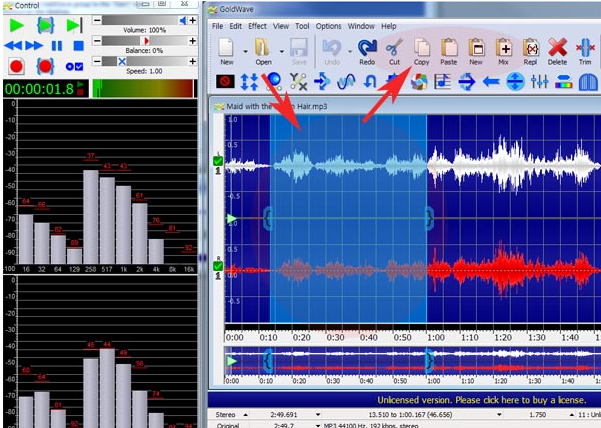Viewport: 601px width, 428px height.
Task: Record into selection with braces record button
Action: tap(45, 66)
